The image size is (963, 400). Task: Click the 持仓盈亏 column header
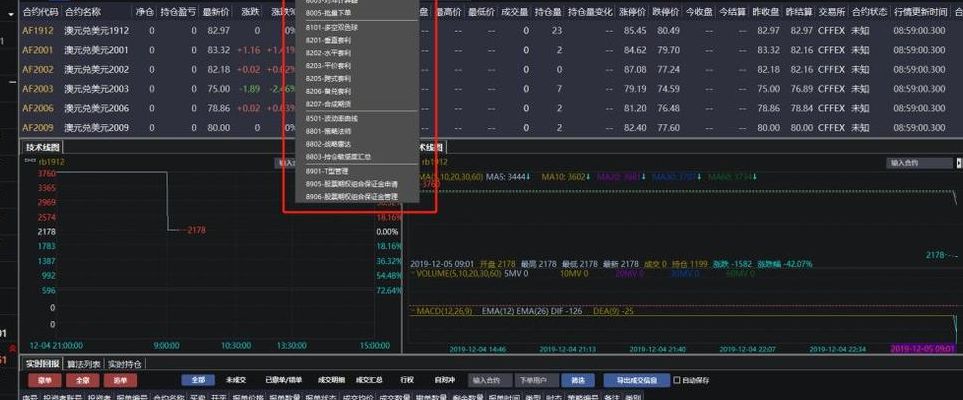point(178,12)
